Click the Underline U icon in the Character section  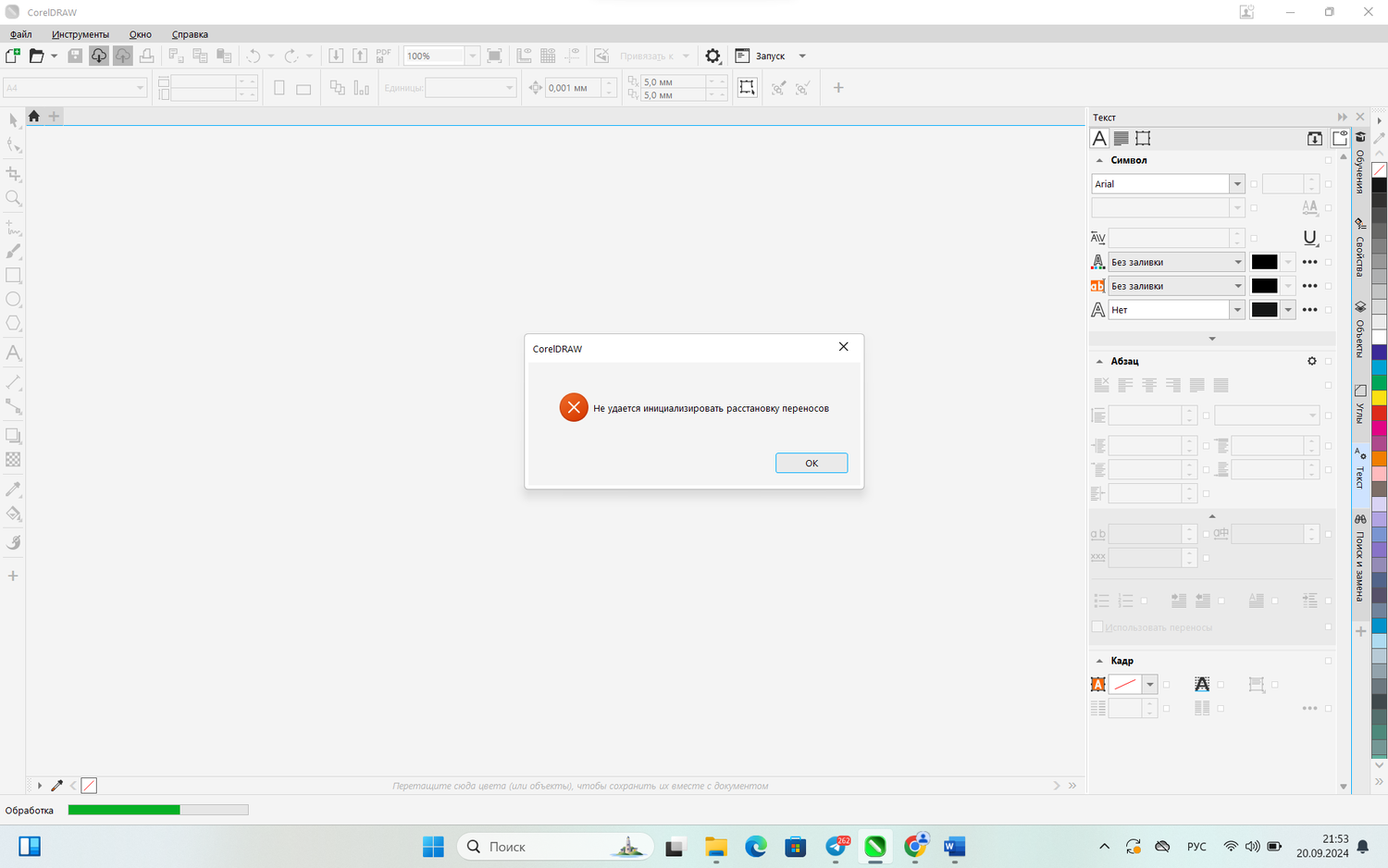[1309, 238]
